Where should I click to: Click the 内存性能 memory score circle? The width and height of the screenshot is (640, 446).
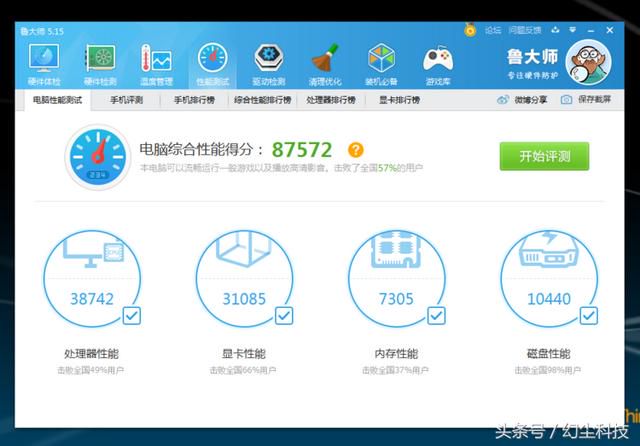pyautogui.click(x=396, y=279)
